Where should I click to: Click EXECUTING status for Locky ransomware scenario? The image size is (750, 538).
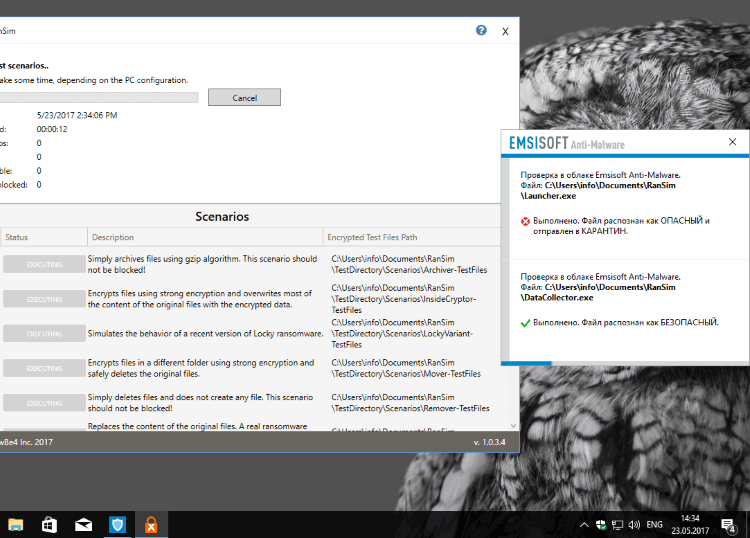[44, 334]
